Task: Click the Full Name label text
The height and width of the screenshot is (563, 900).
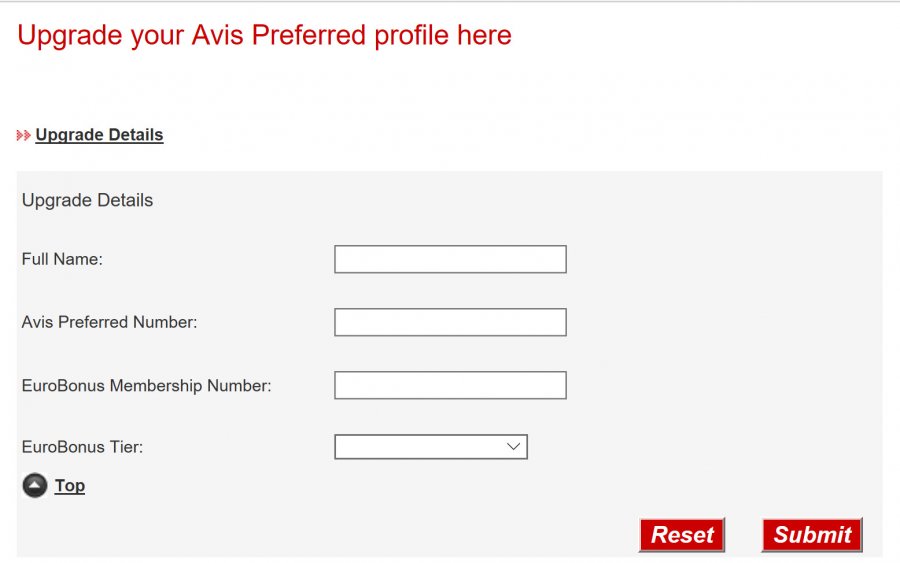Action: point(62,259)
